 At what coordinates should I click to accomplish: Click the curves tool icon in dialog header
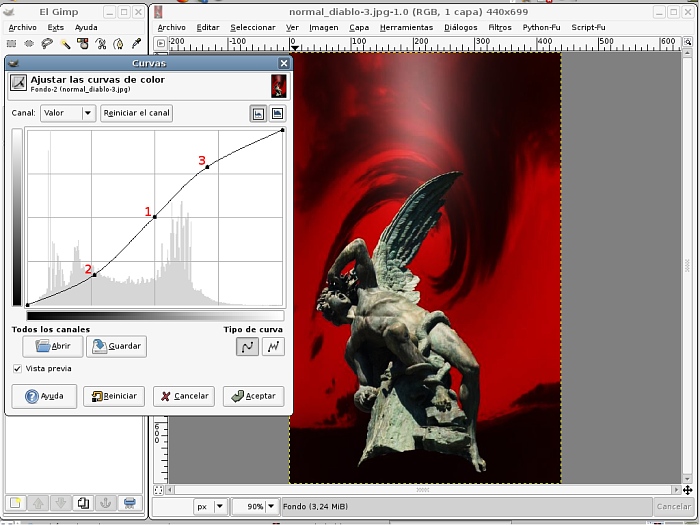click(x=18, y=83)
